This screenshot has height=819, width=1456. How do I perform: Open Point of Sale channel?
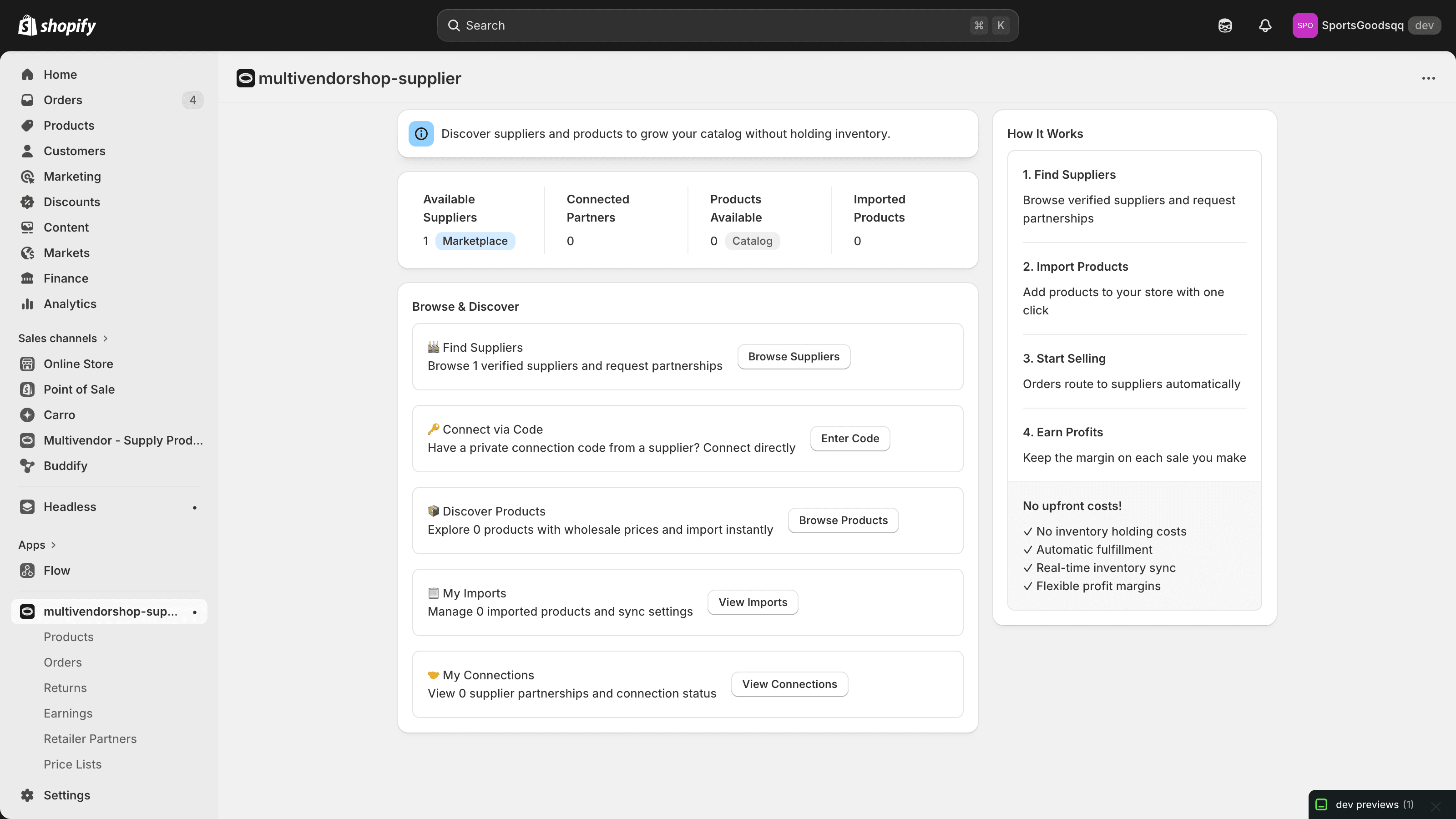click(79, 389)
